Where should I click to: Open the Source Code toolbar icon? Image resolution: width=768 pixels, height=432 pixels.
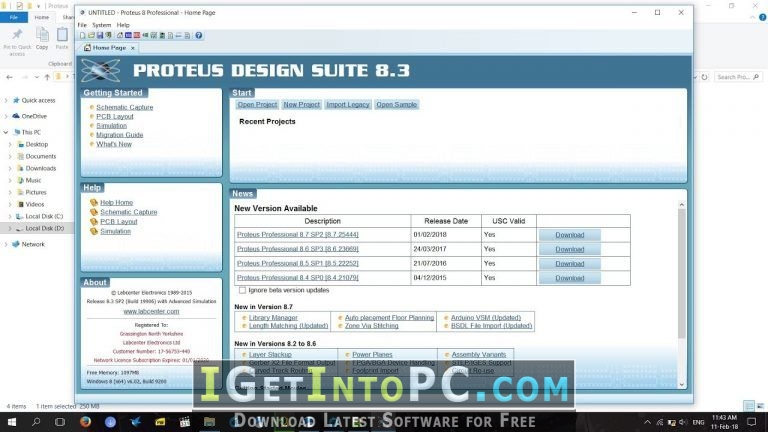pyautogui.click(x=179, y=35)
